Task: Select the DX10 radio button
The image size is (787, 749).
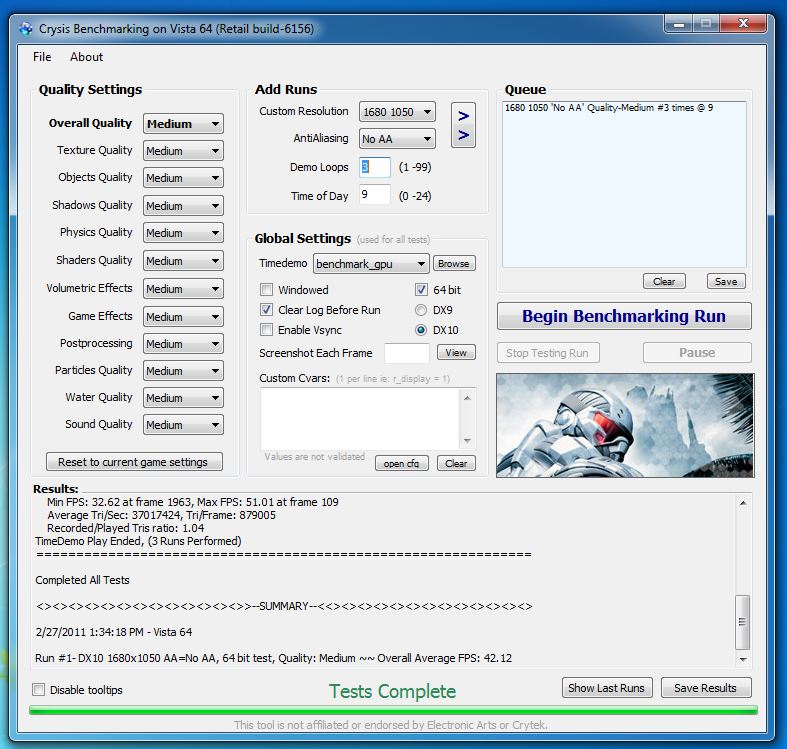Action: [x=421, y=330]
